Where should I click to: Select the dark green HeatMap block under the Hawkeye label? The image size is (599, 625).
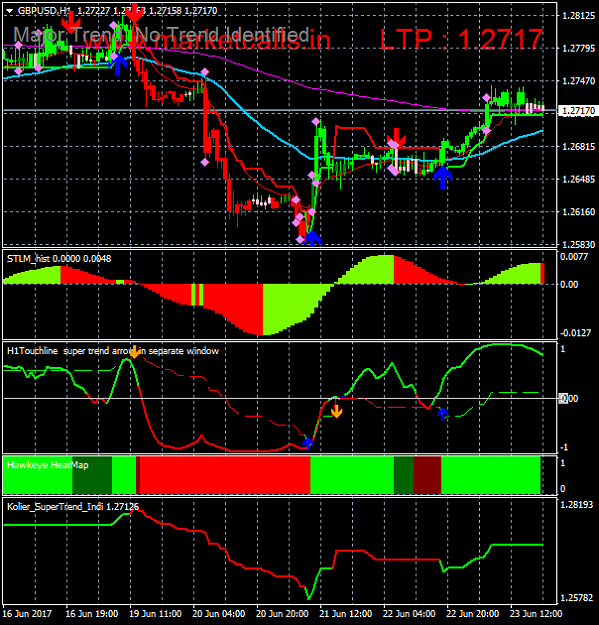pyautogui.click(x=92, y=476)
